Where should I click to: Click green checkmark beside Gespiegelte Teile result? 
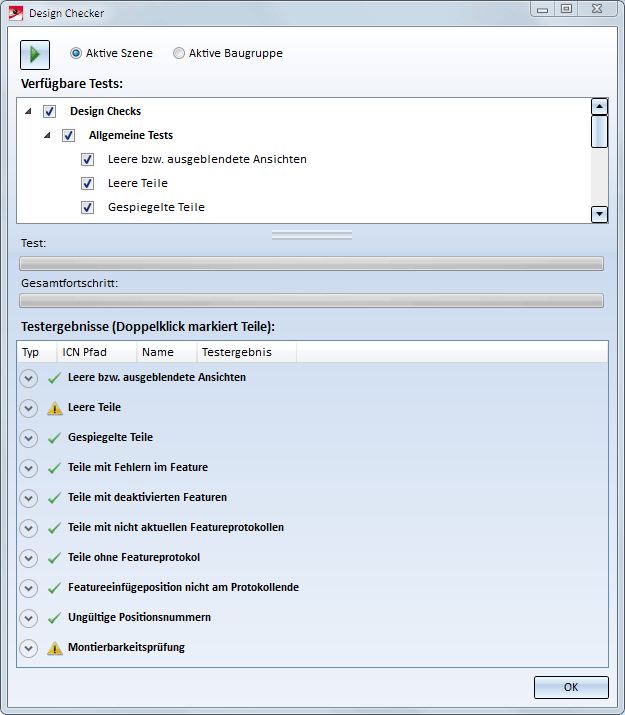55,438
